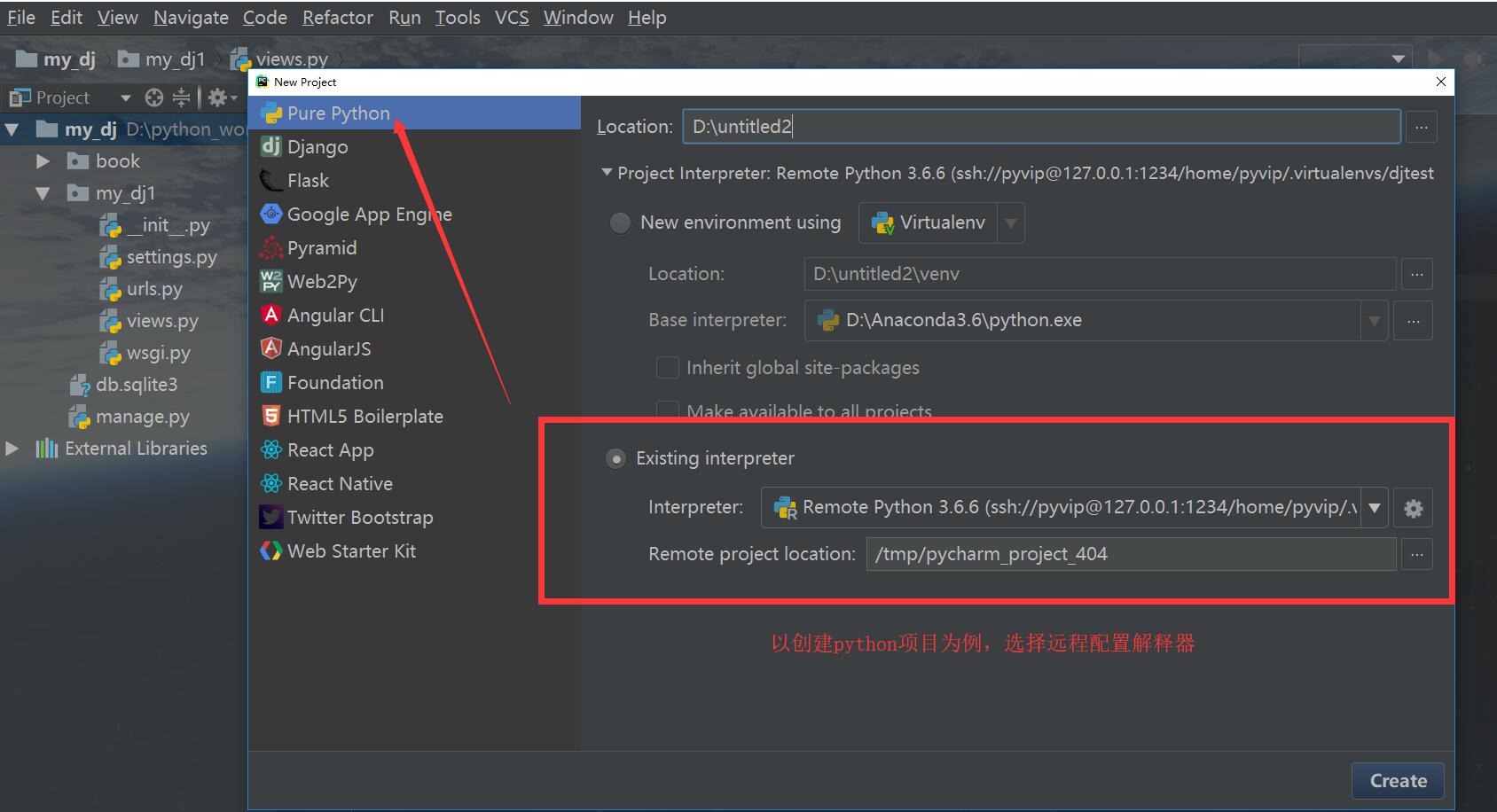Choose the Web Starter Kit icon
Screen dimensions: 1497x812
point(270,551)
